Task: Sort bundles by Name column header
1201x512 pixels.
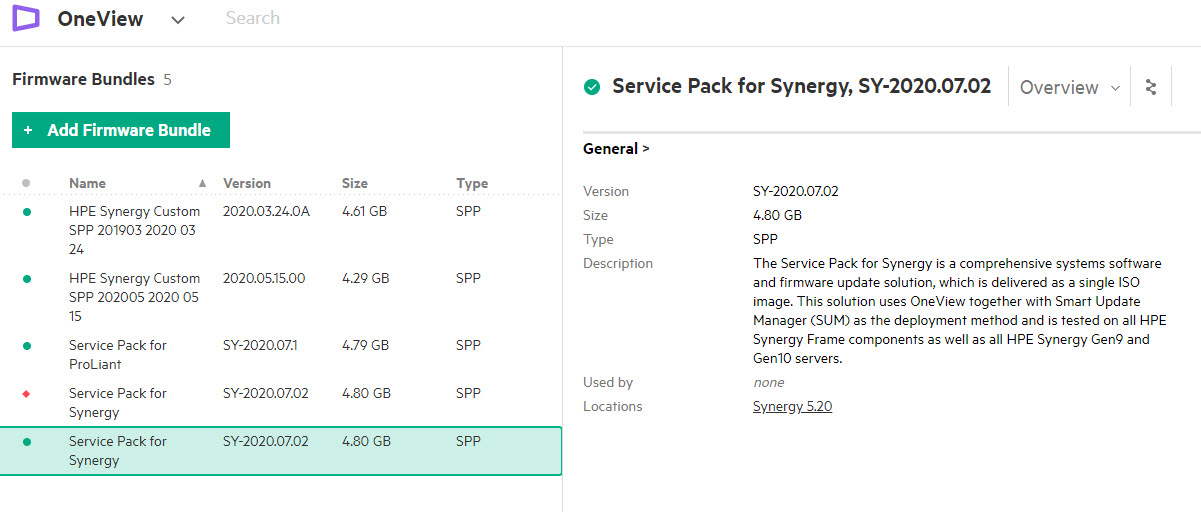Action: pos(87,183)
